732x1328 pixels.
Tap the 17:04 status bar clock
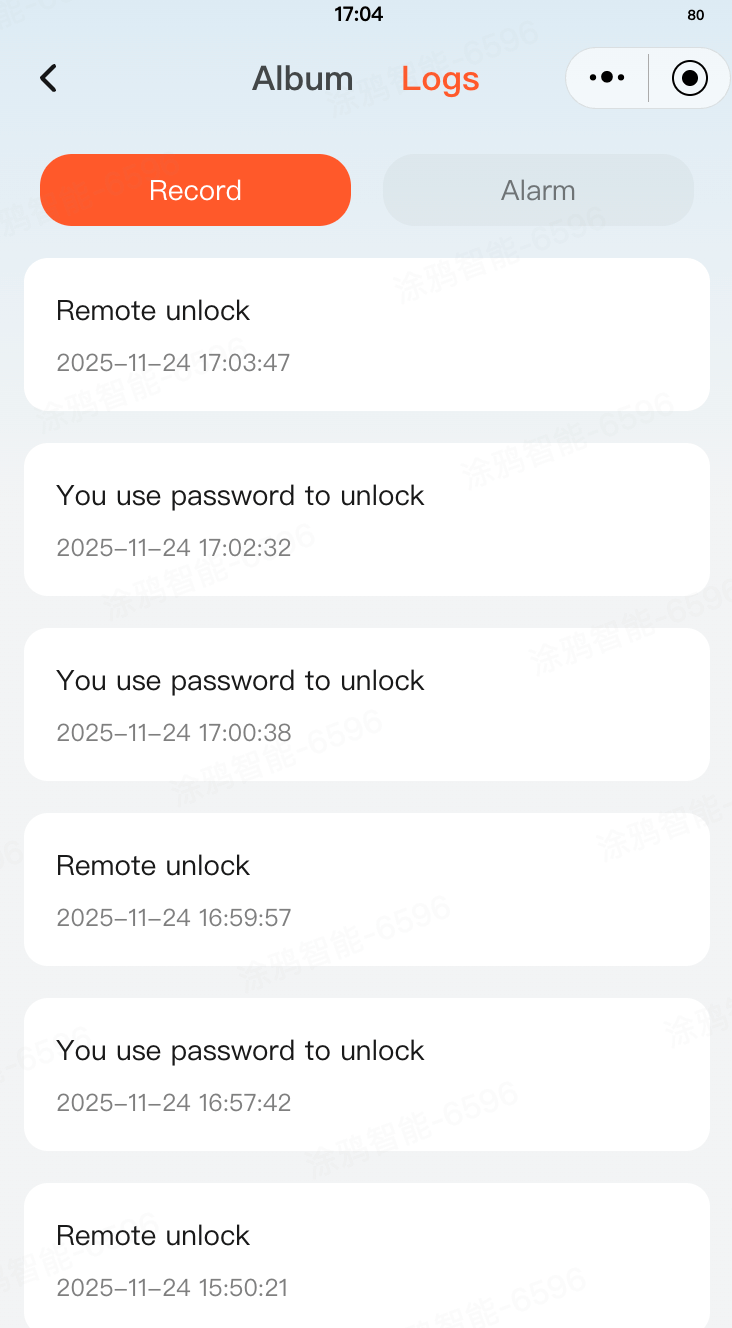(358, 14)
